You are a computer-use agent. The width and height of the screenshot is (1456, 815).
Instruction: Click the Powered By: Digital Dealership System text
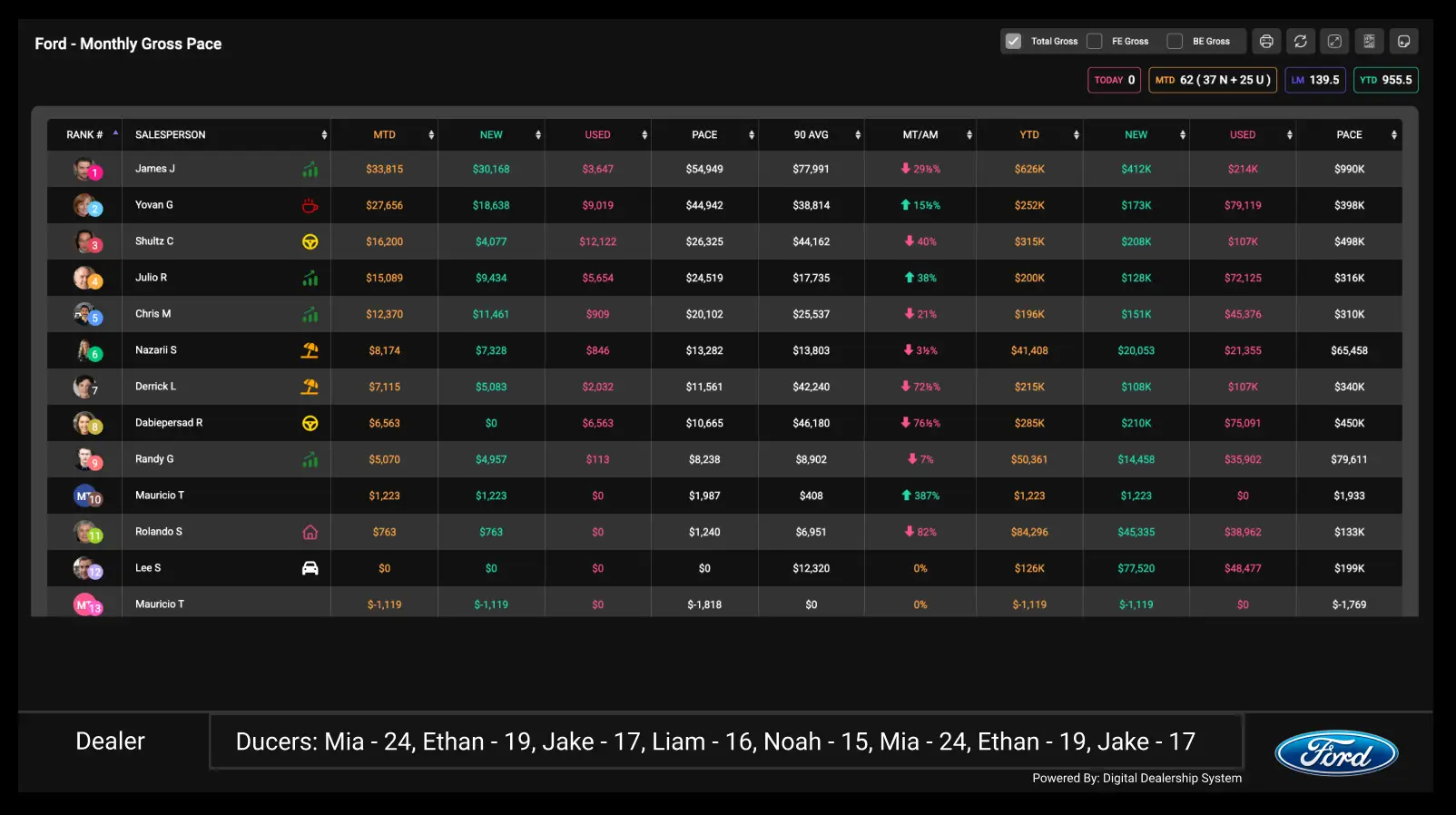[1136, 778]
